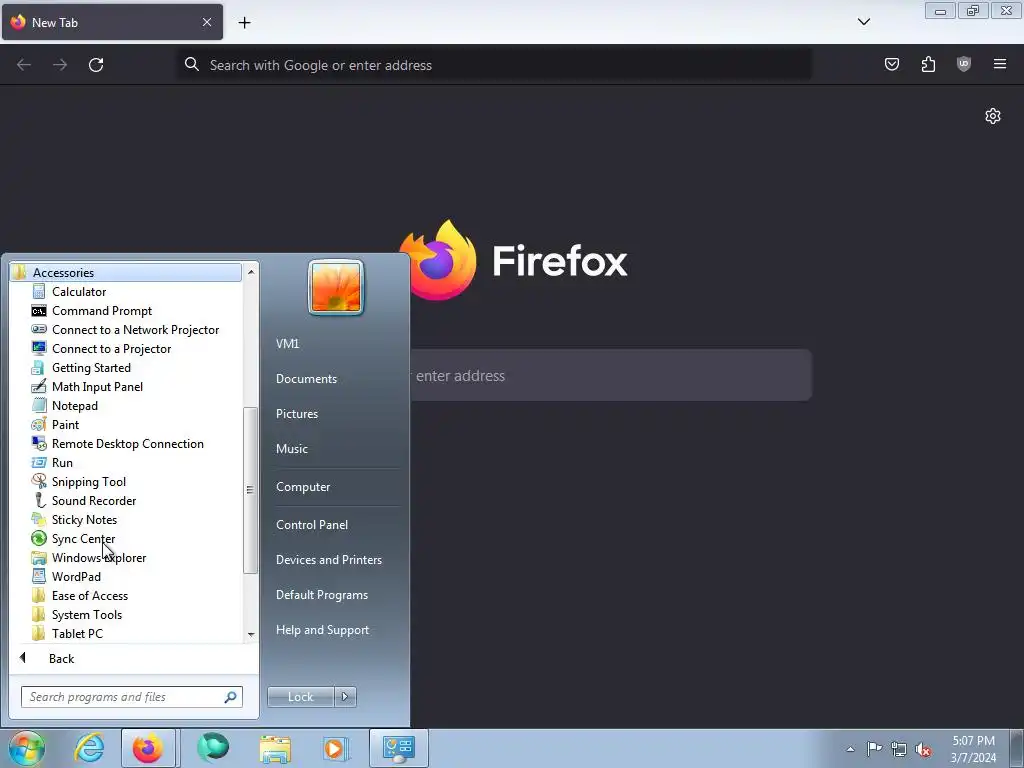The height and width of the screenshot is (768, 1024).
Task: Open Windows Media Player on taskbar
Action: click(336, 748)
